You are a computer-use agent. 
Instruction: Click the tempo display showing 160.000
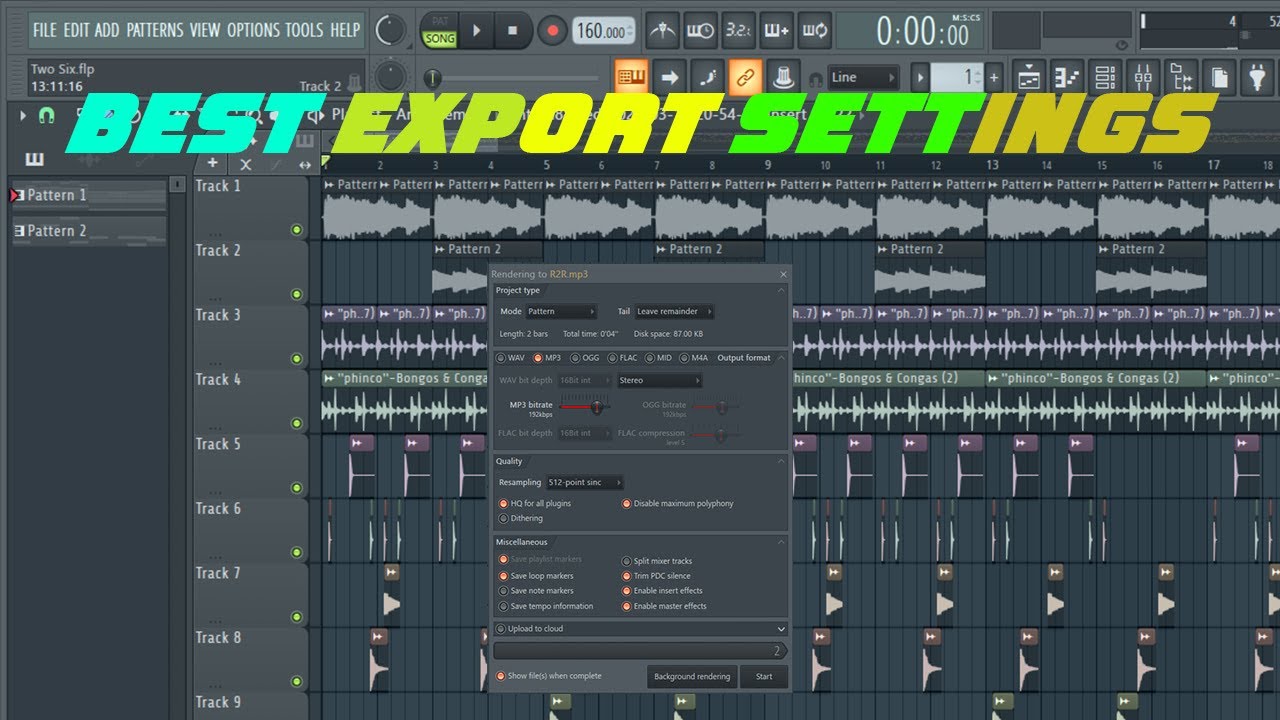click(x=603, y=31)
